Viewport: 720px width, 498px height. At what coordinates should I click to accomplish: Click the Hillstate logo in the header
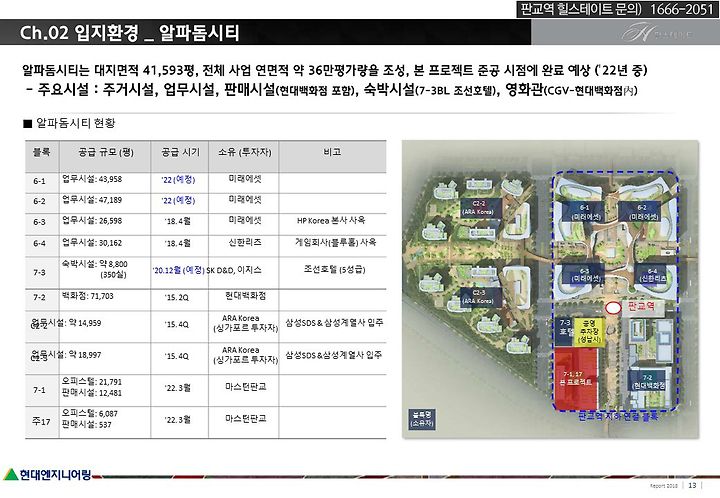click(658, 33)
